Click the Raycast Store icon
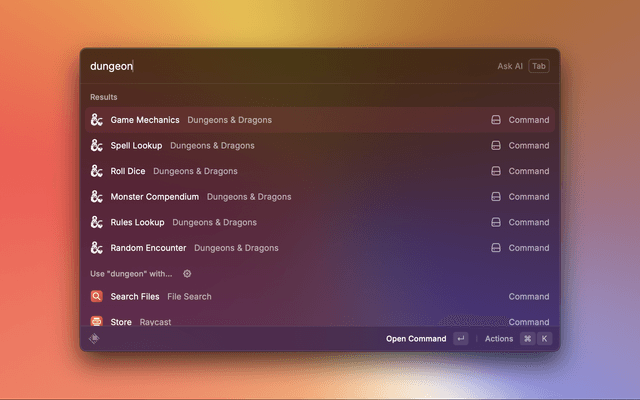This screenshot has height=400, width=640. coord(97,321)
